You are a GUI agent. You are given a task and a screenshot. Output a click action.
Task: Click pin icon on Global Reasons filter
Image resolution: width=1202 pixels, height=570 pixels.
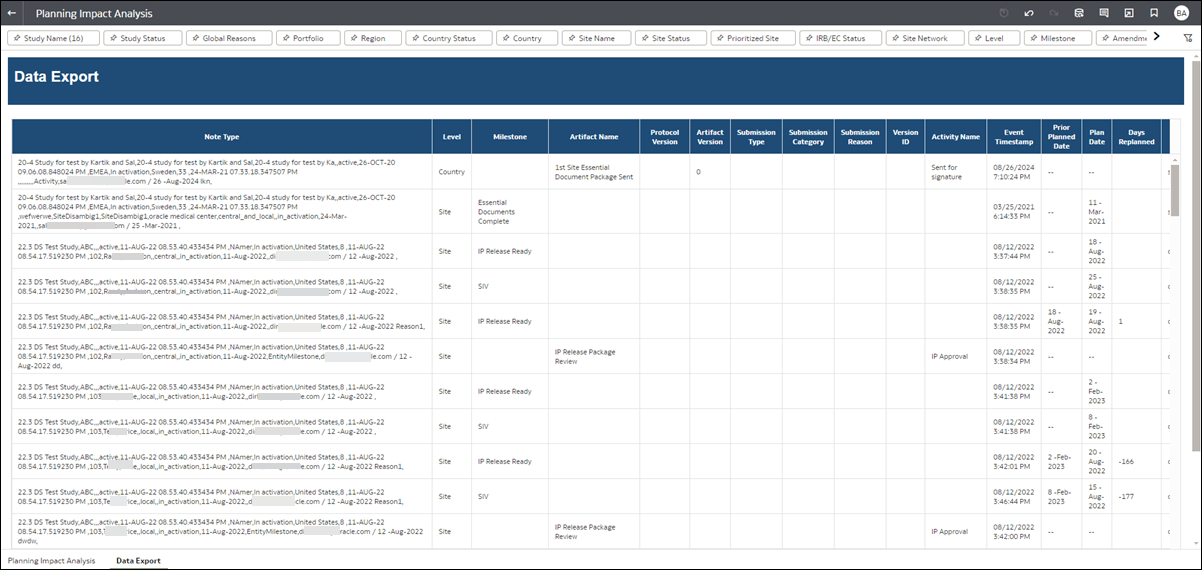[196, 38]
